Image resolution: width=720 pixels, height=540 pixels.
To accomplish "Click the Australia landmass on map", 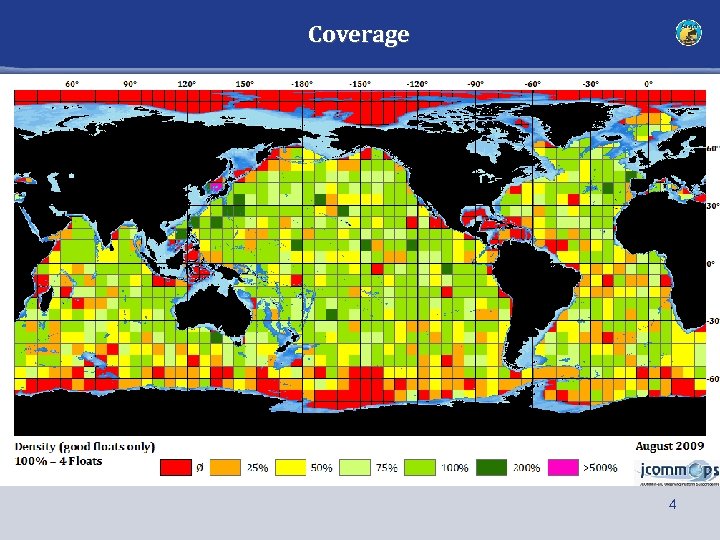I will (212, 309).
